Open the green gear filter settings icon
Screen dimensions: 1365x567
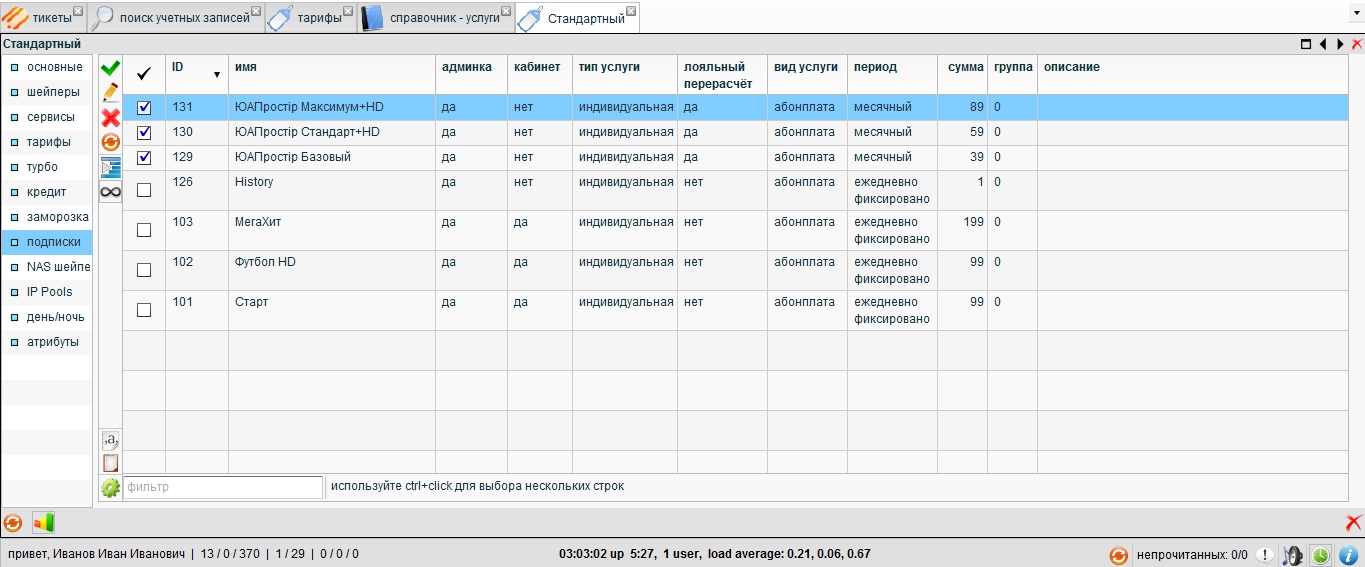pos(110,488)
